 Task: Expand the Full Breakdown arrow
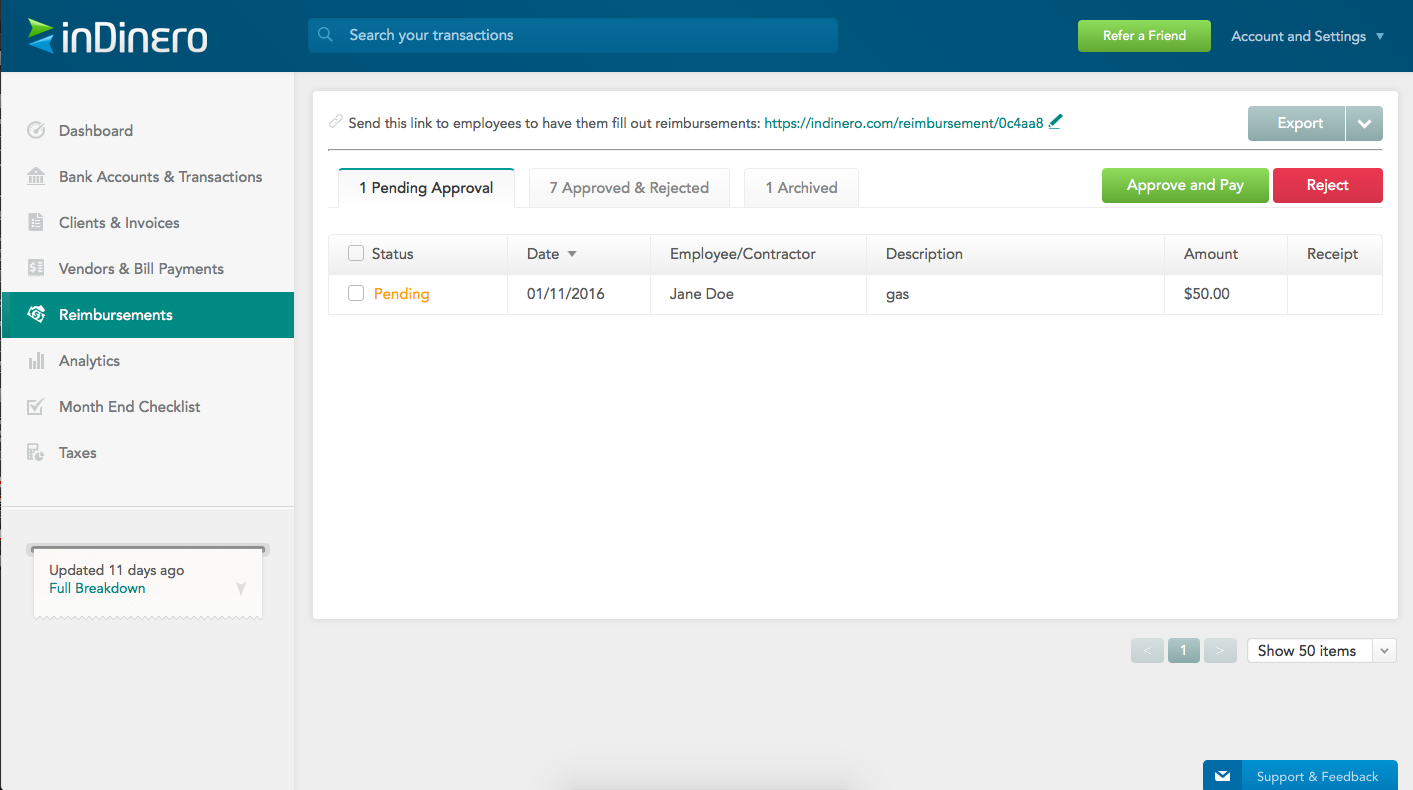(x=241, y=588)
